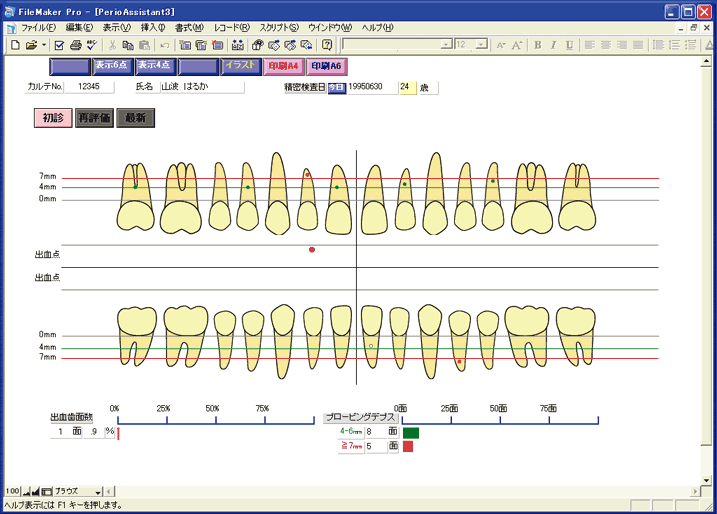Click the Print icon in toolbar

(x=75, y=45)
